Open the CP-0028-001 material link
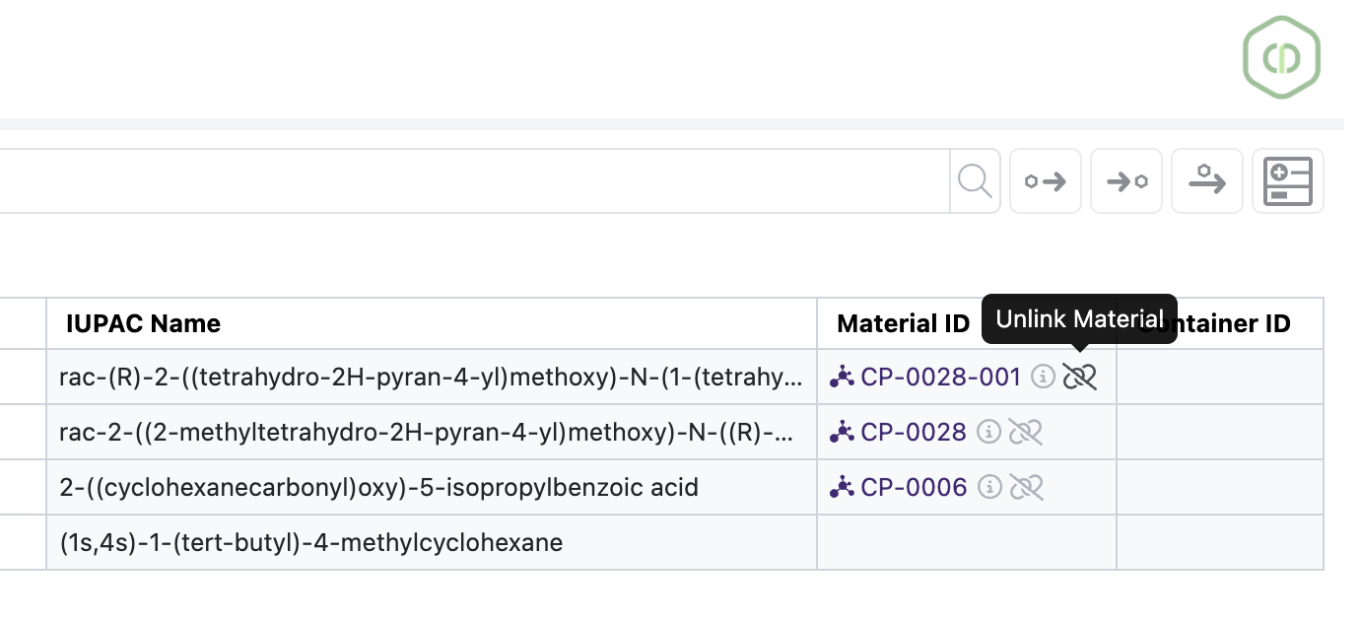The height and width of the screenshot is (621, 1360). tap(940, 377)
